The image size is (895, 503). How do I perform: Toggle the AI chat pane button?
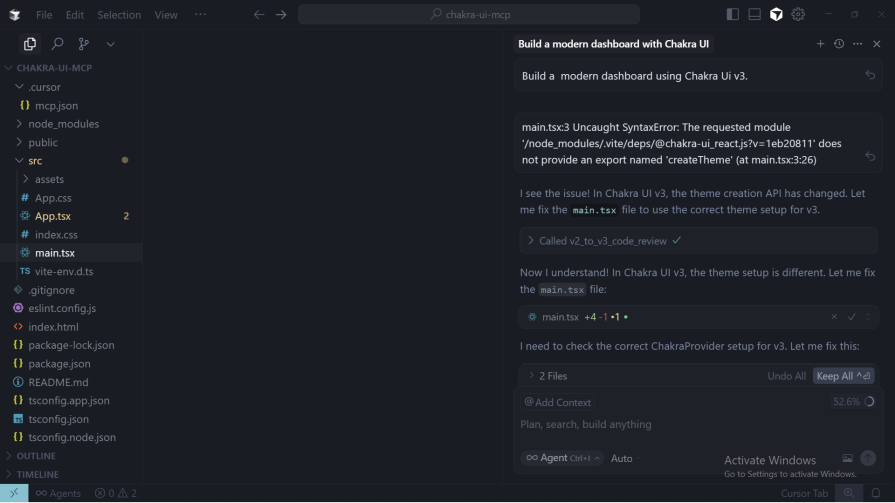tap(776, 15)
